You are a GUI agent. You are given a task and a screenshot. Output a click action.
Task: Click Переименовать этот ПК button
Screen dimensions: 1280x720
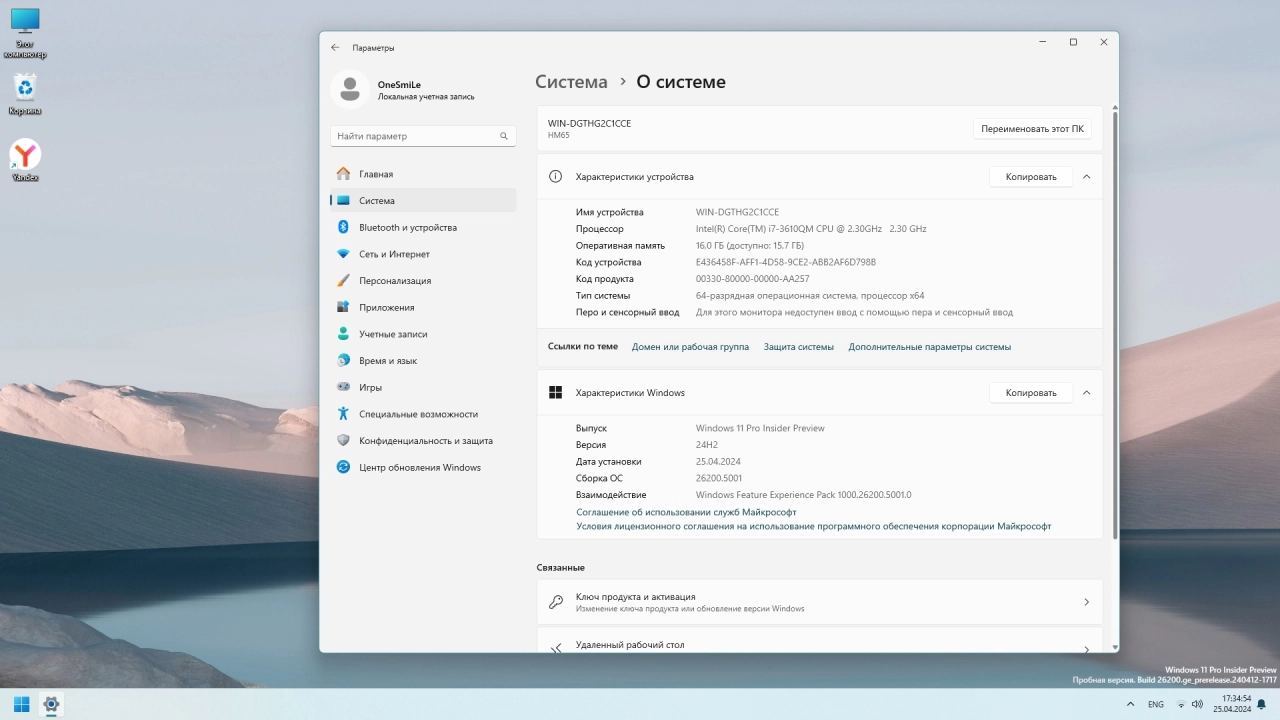pyautogui.click(x=1032, y=129)
